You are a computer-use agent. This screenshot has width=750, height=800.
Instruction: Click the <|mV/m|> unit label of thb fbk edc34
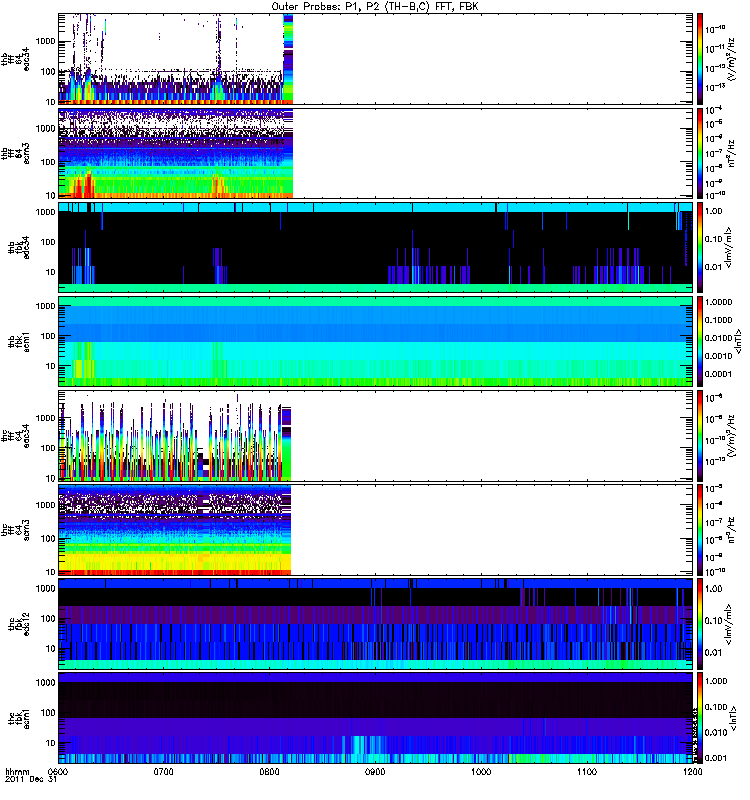click(729, 247)
